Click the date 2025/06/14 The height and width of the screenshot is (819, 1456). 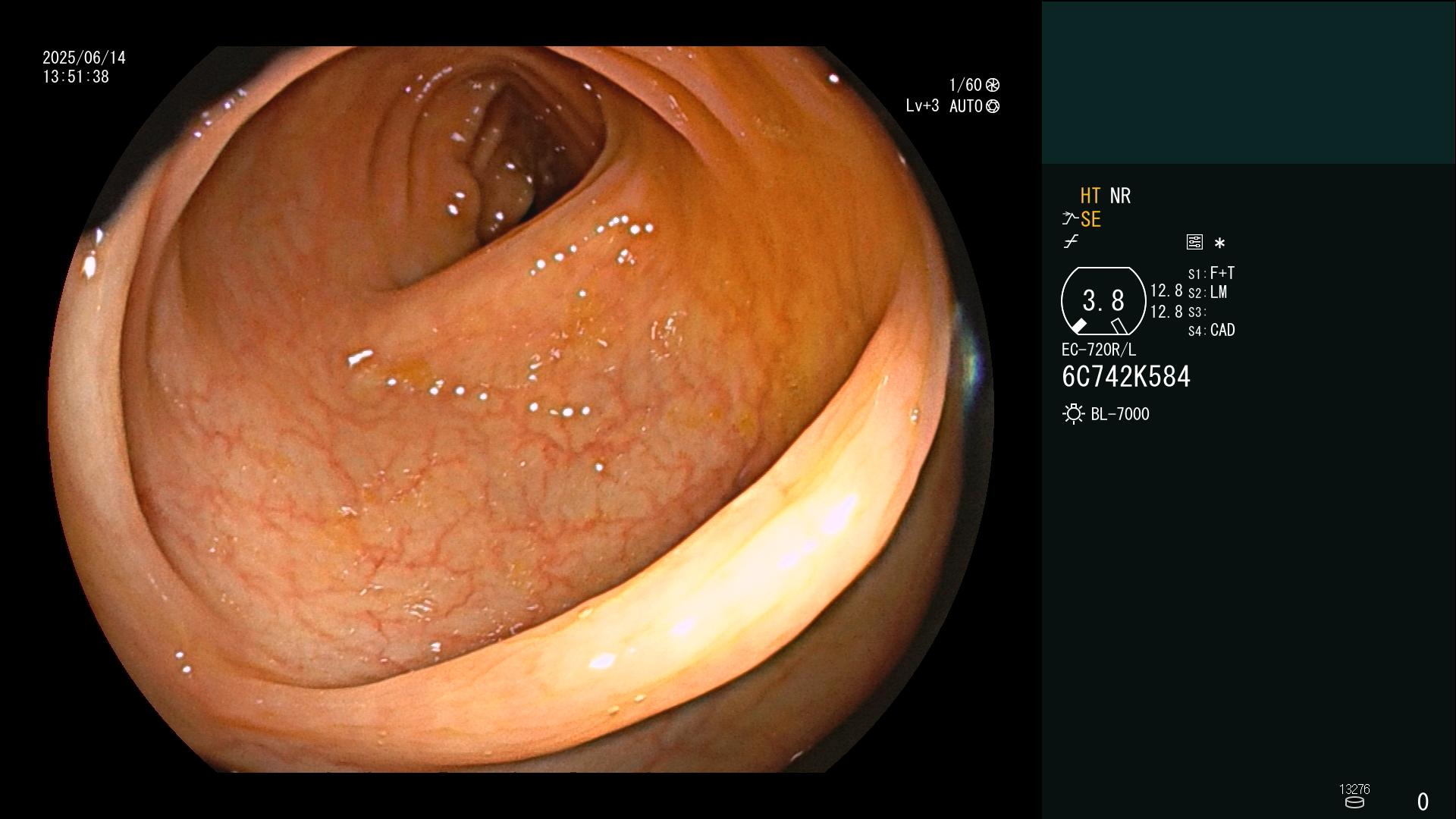[84, 58]
